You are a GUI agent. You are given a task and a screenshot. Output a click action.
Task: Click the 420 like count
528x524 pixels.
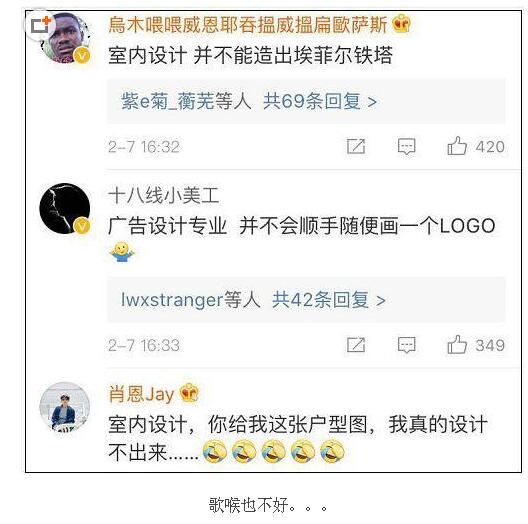[x=490, y=147]
